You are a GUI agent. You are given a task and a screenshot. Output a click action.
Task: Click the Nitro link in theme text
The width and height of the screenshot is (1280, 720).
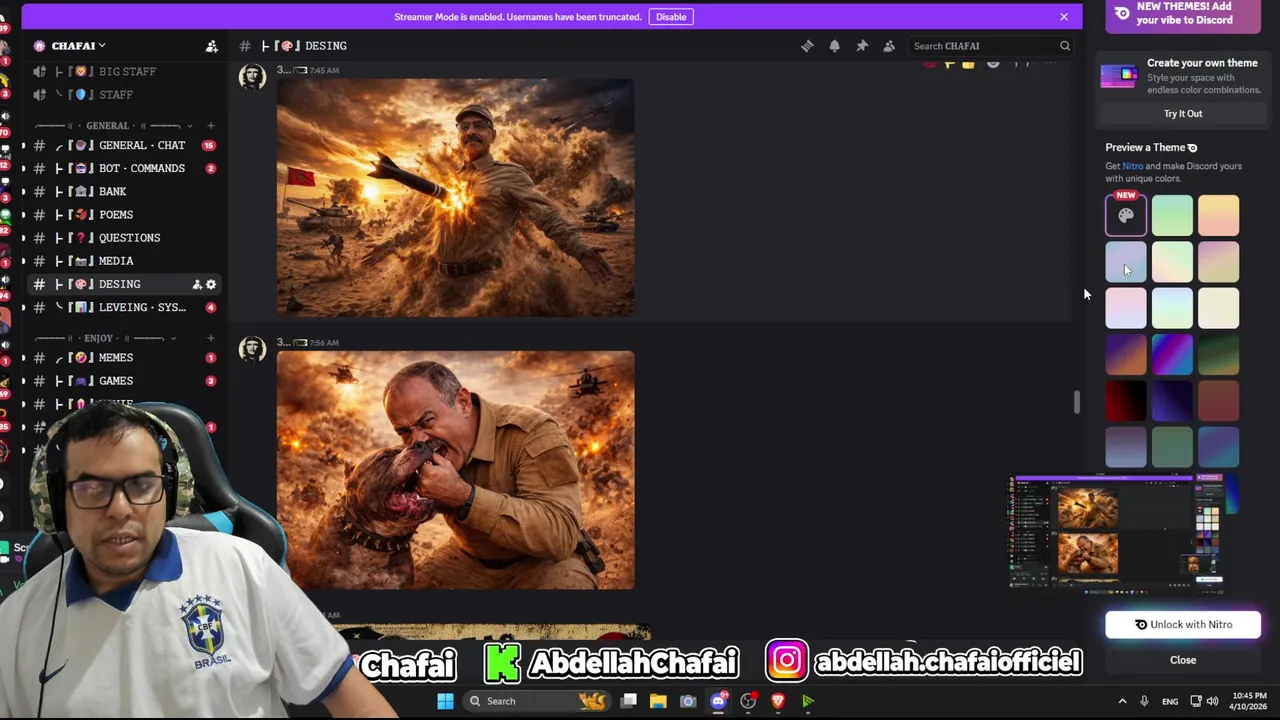pyautogui.click(x=1132, y=166)
